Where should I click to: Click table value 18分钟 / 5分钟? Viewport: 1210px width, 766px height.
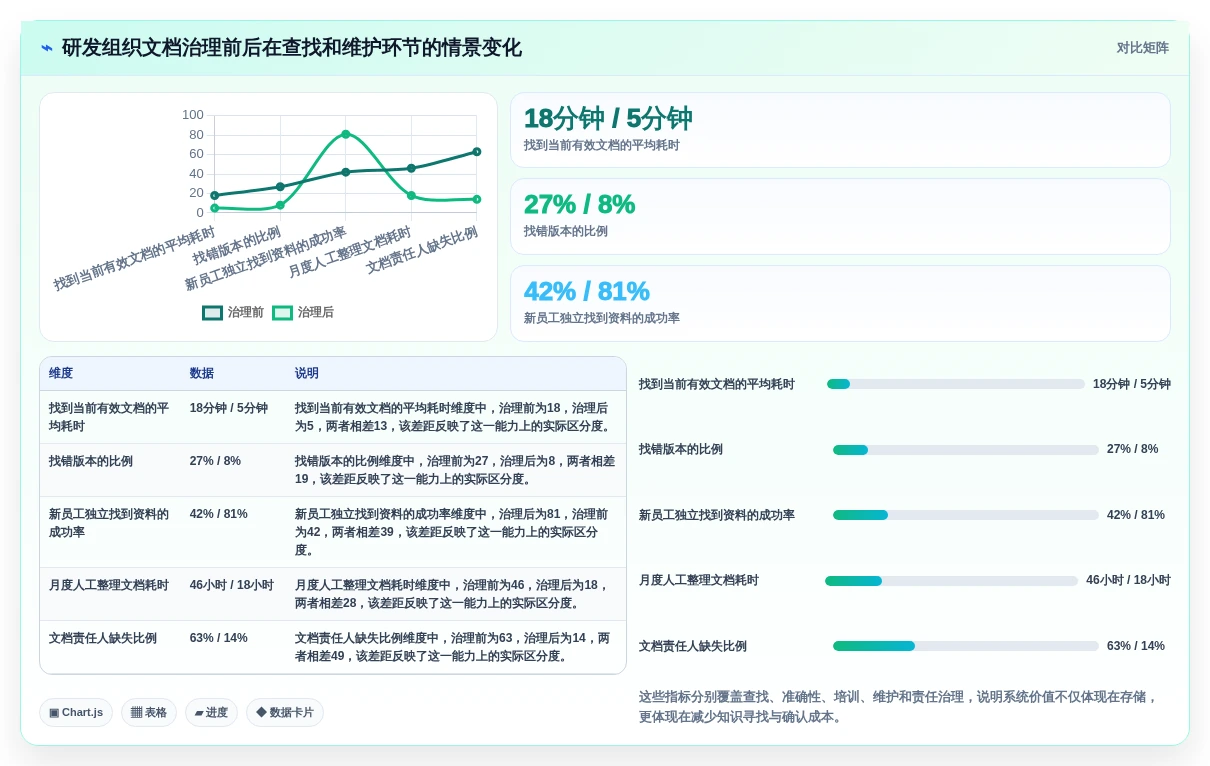(x=229, y=408)
